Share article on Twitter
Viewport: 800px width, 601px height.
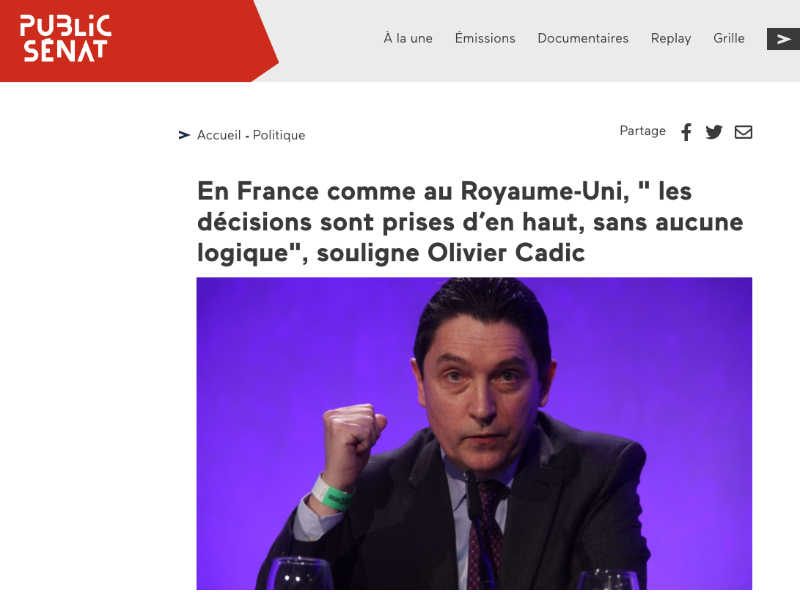pyautogui.click(x=714, y=132)
